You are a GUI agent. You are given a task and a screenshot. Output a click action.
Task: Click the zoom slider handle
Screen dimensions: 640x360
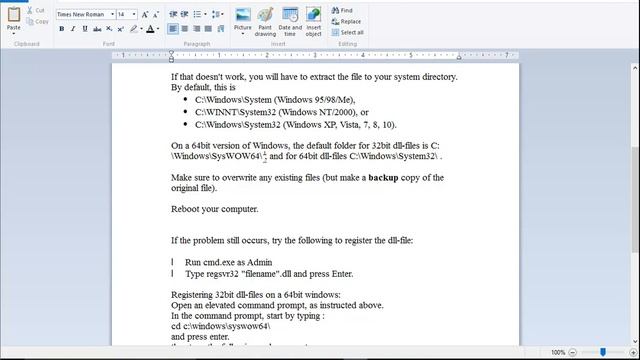click(603, 352)
